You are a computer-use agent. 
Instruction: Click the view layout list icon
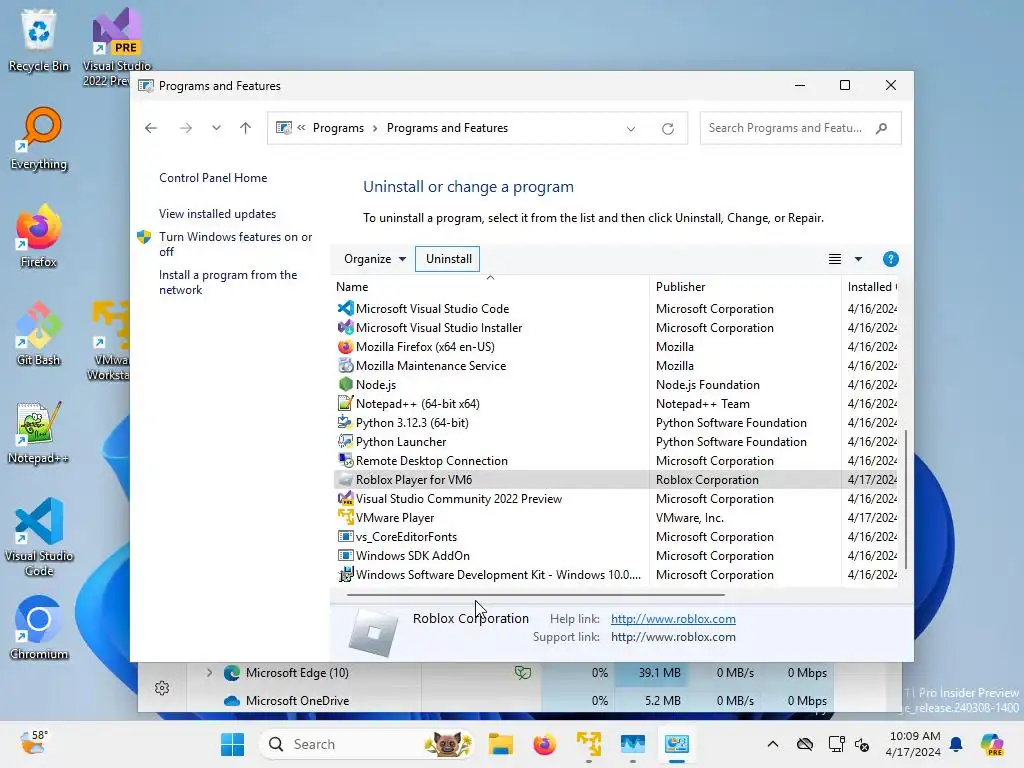tap(835, 259)
